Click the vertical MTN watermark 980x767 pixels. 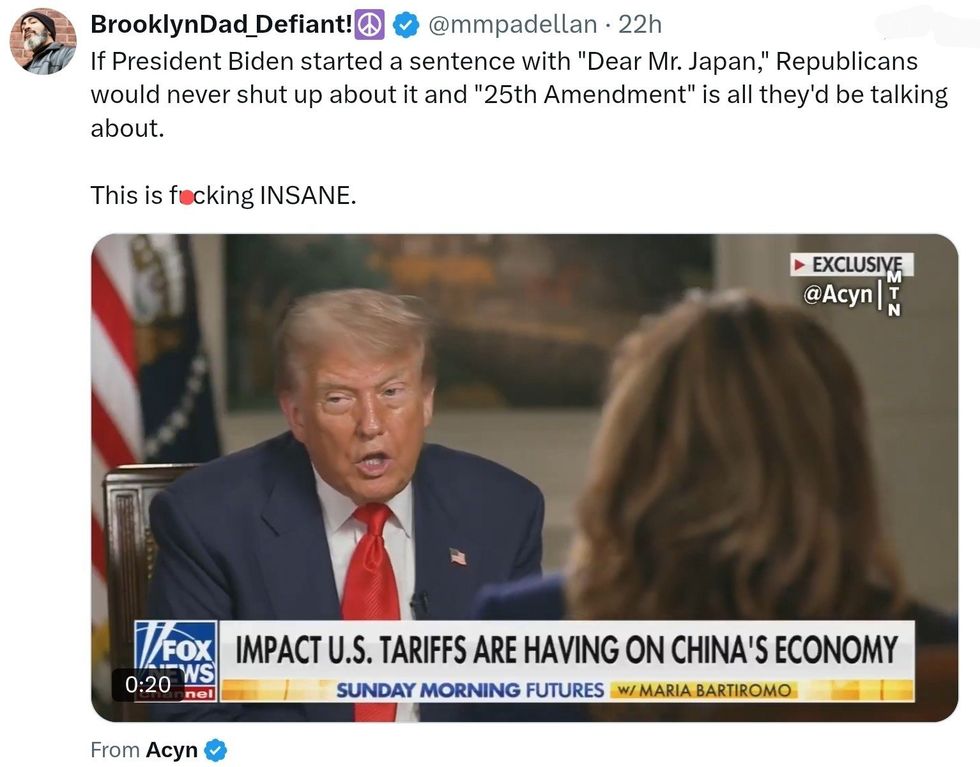(894, 293)
